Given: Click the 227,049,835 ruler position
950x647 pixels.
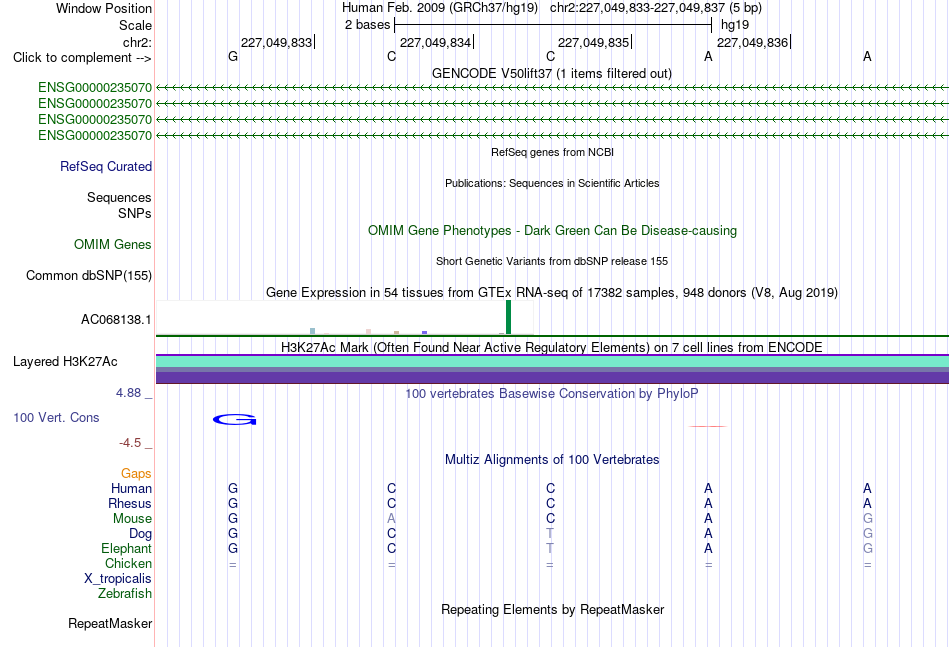Looking at the screenshot, I should (593, 42).
